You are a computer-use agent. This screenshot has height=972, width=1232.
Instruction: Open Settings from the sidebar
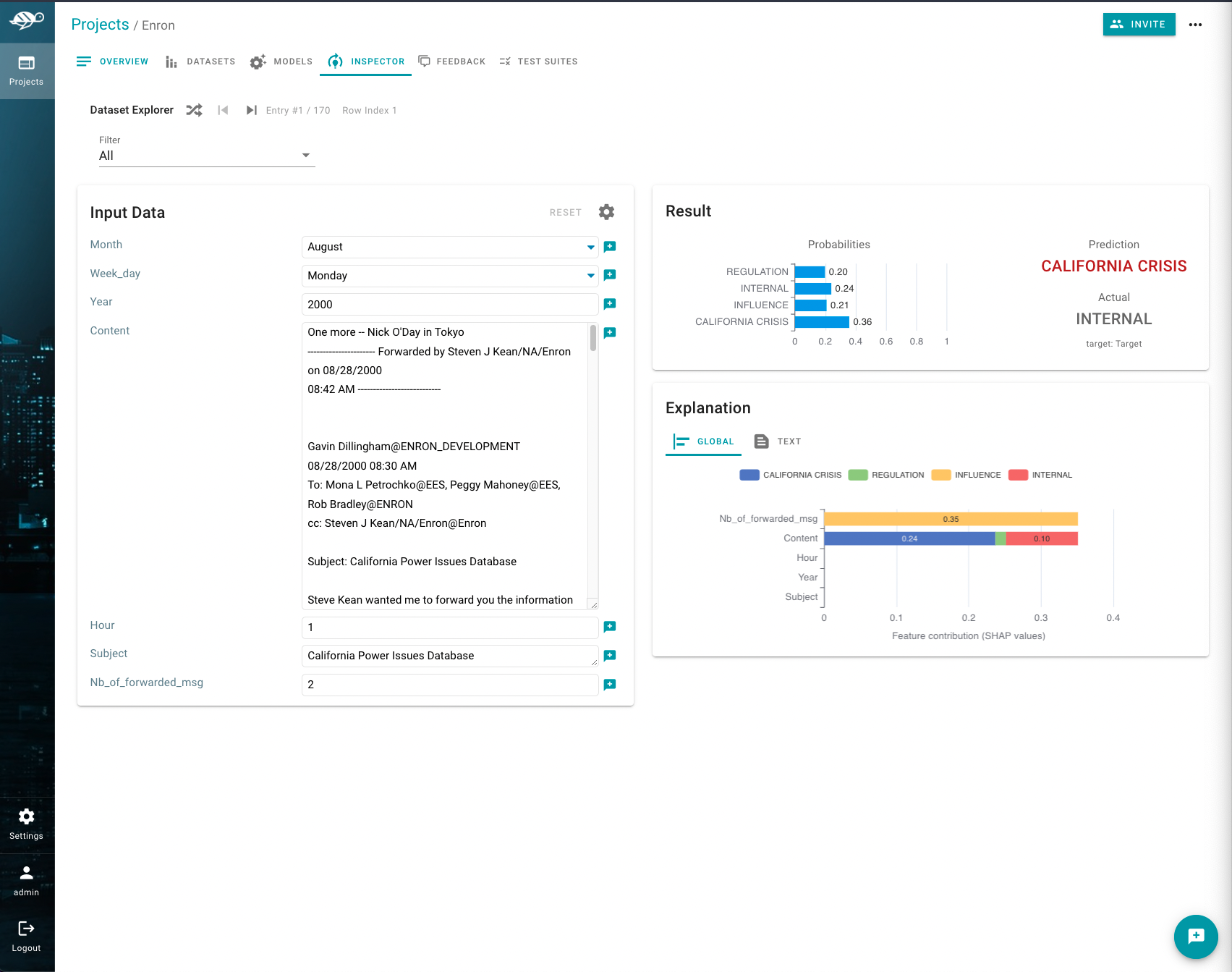click(x=26, y=824)
